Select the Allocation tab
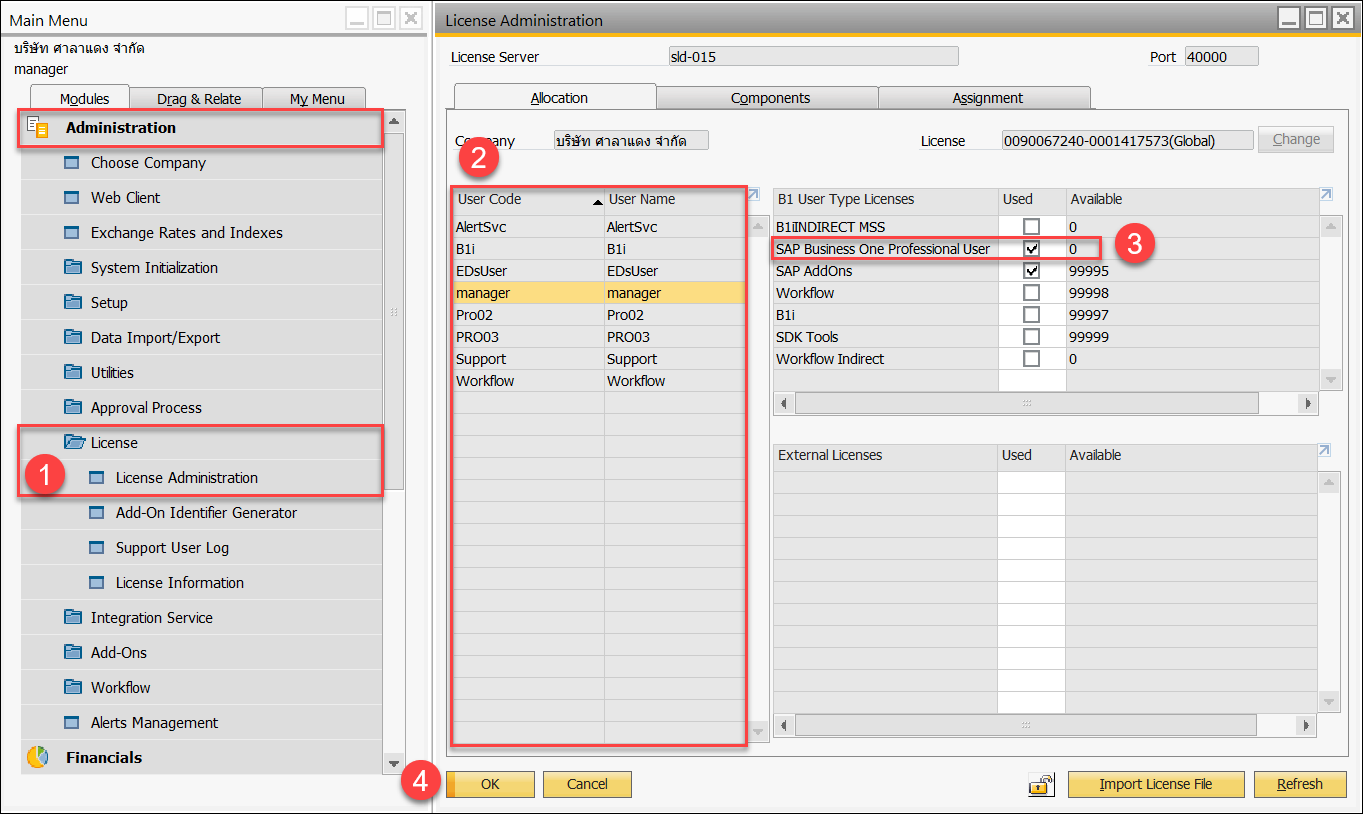 (558, 98)
